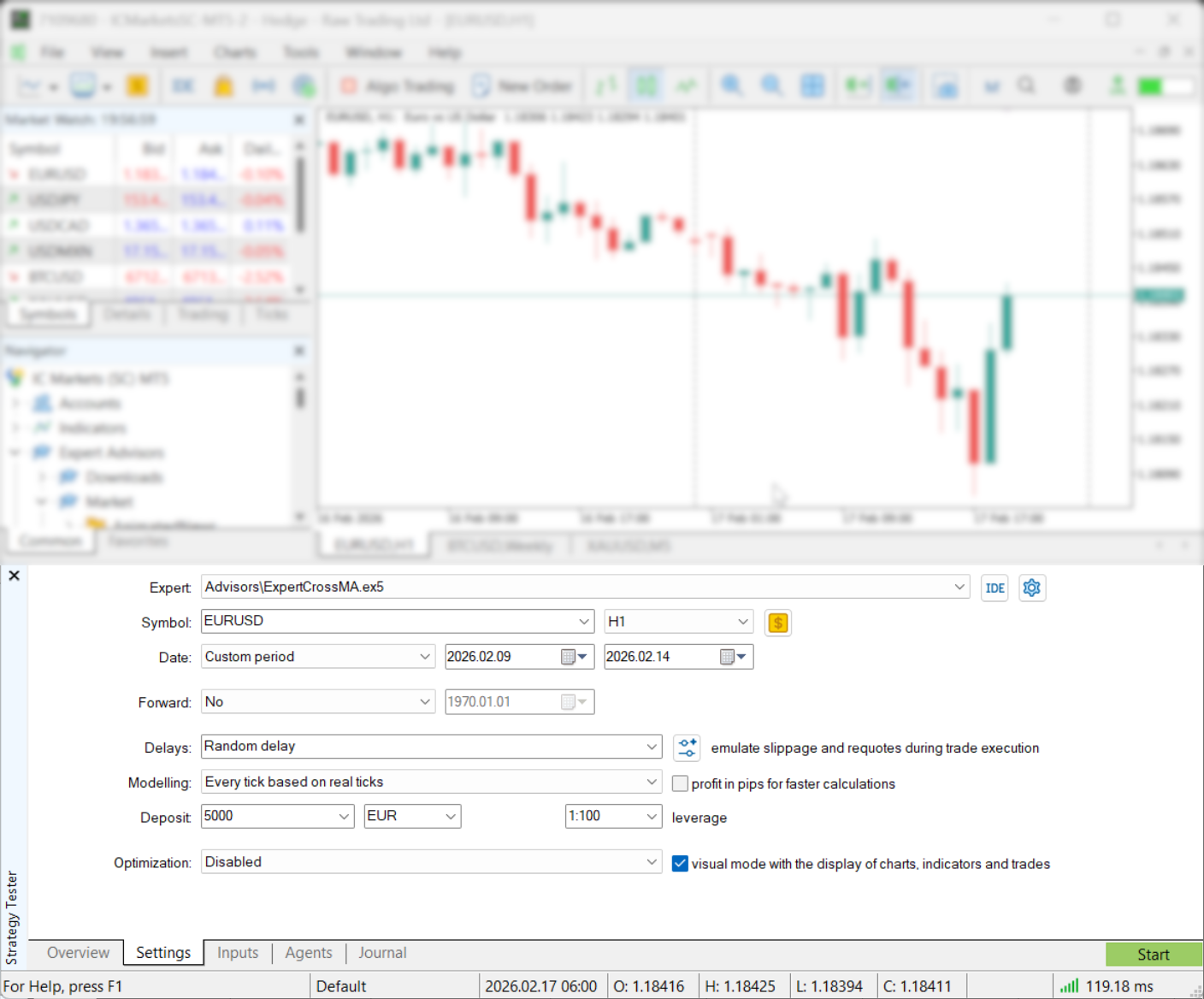Open calendar picker for start date 2026.02.09
This screenshot has height=999, width=1204.
click(x=573, y=657)
